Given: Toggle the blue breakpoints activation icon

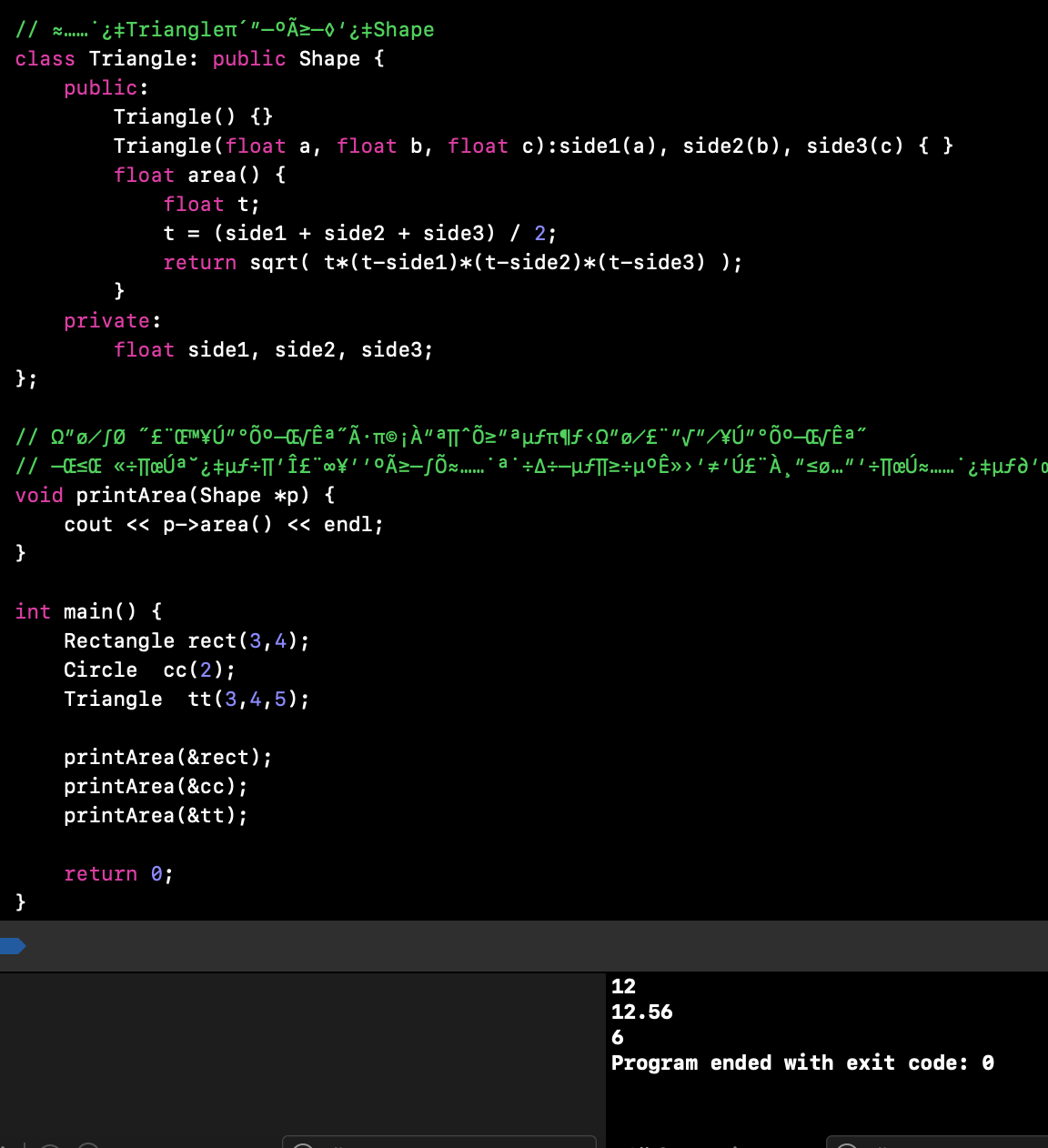Looking at the screenshot, I should coord(13,946).
